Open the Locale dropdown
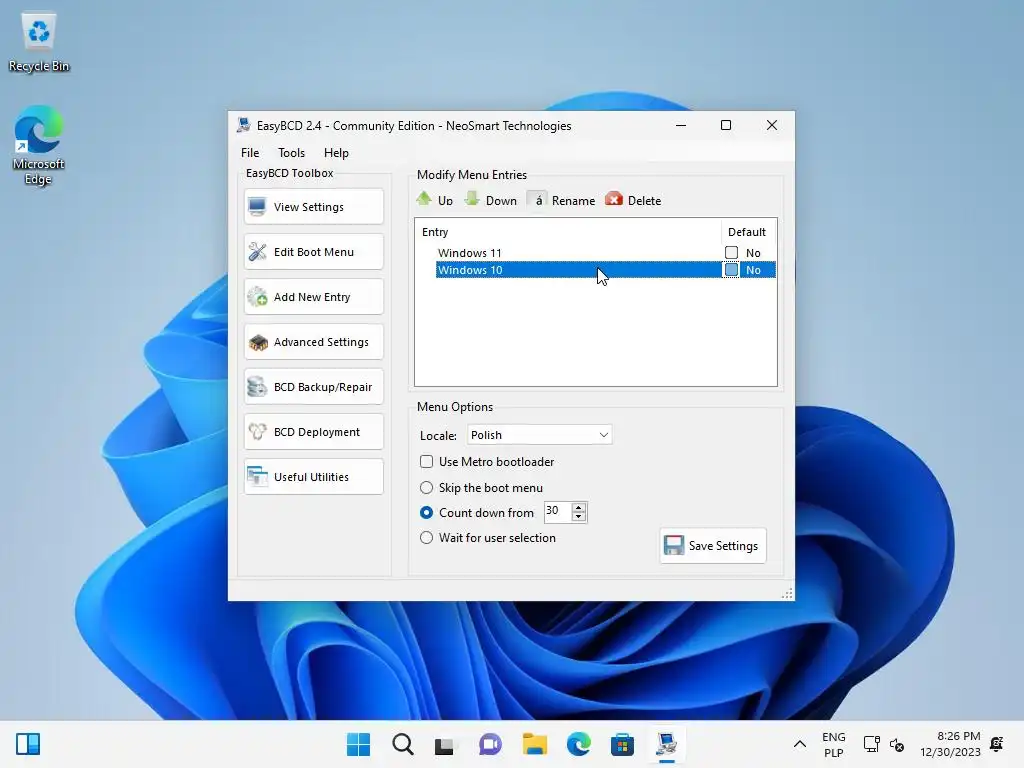The width and height of the screenshot is (1024, 768). click(539, 435)
